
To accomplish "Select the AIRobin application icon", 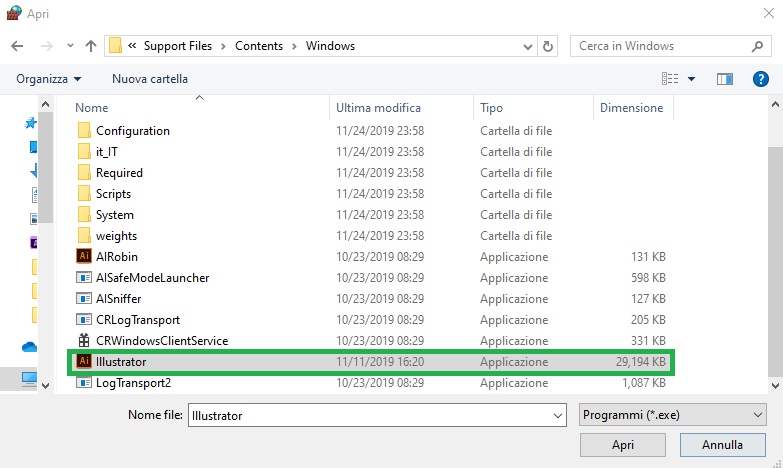I will point(84,256).
